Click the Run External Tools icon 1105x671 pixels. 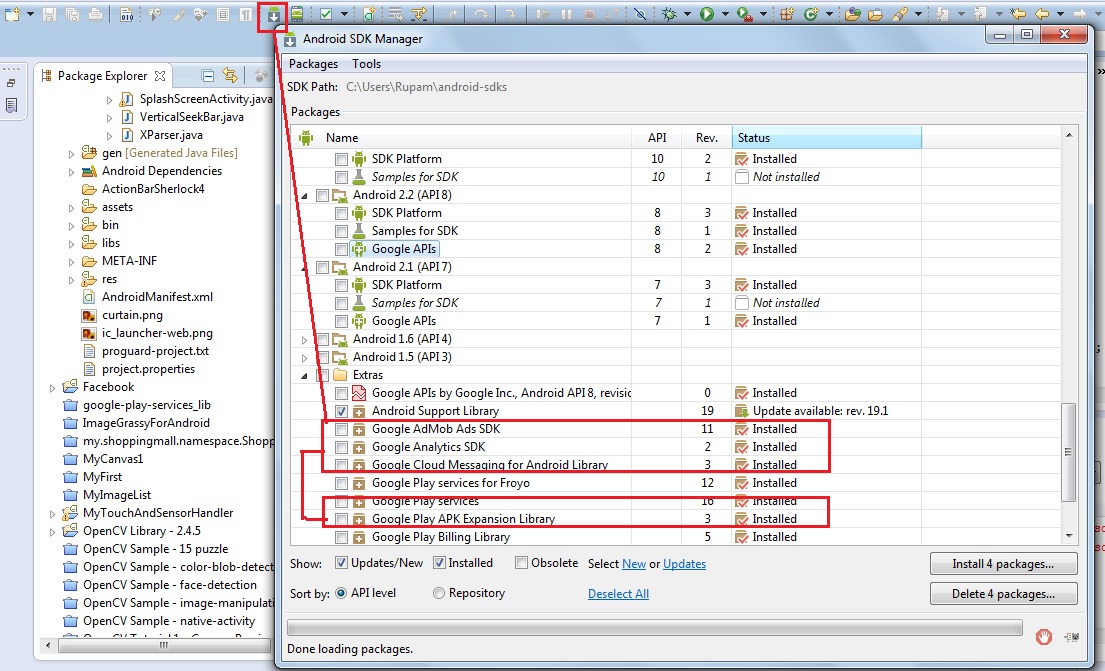tap(745, 13)
